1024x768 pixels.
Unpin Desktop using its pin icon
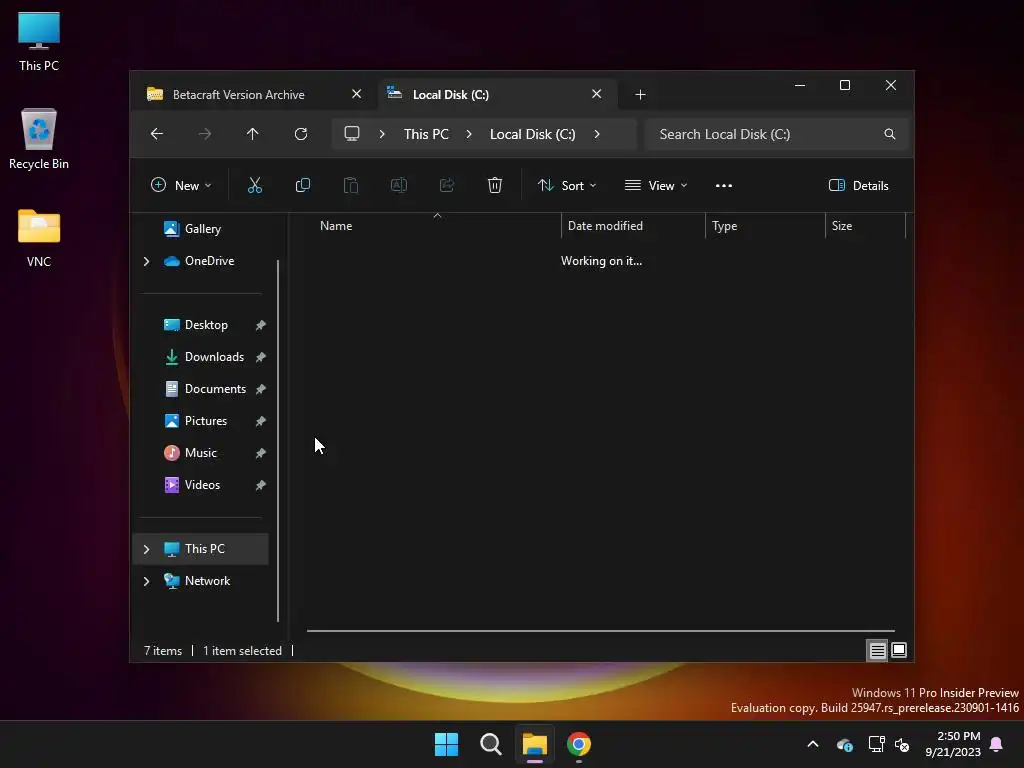(x=261, y=325)
